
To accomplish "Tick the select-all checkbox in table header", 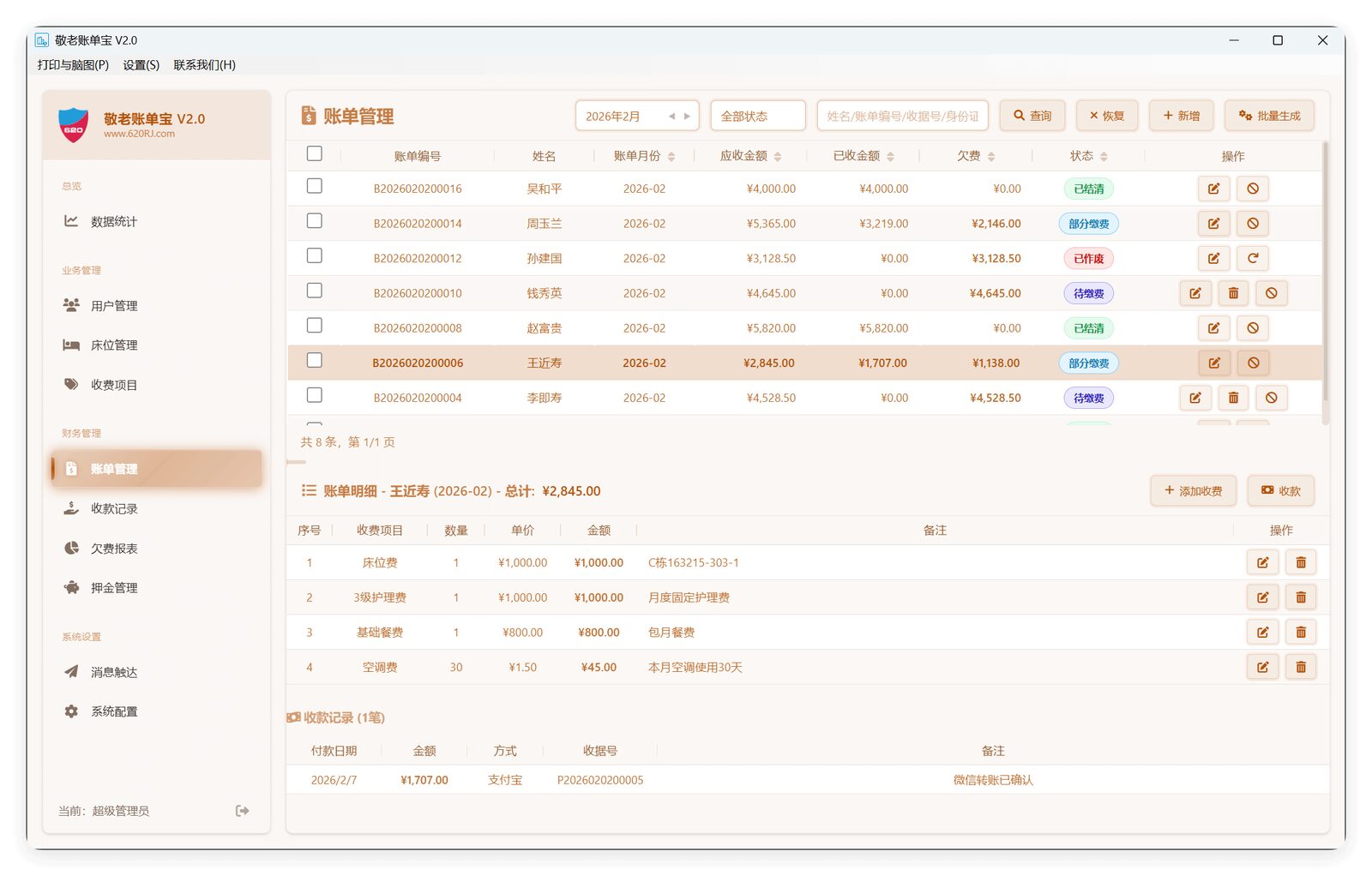I will pos(315,153).
